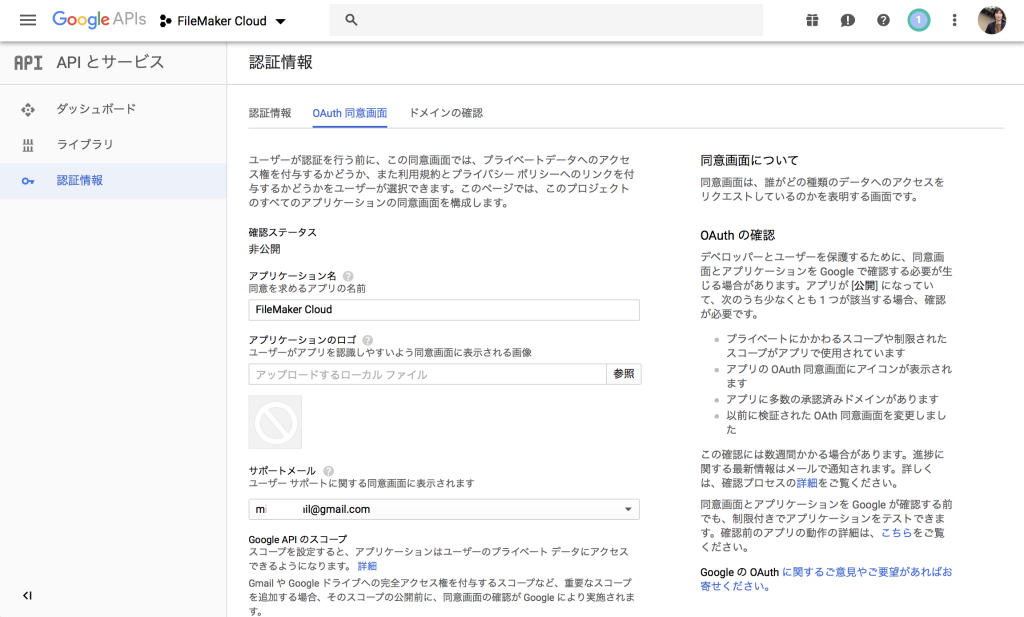
Task: Click the Google API のスコープ label
Action: point(298,539)
